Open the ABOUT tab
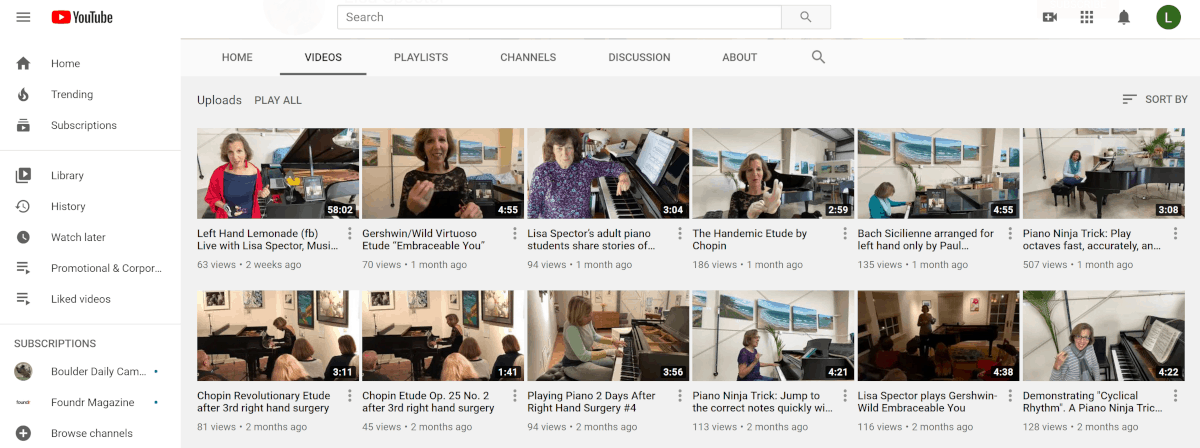 tap(740, 58)
